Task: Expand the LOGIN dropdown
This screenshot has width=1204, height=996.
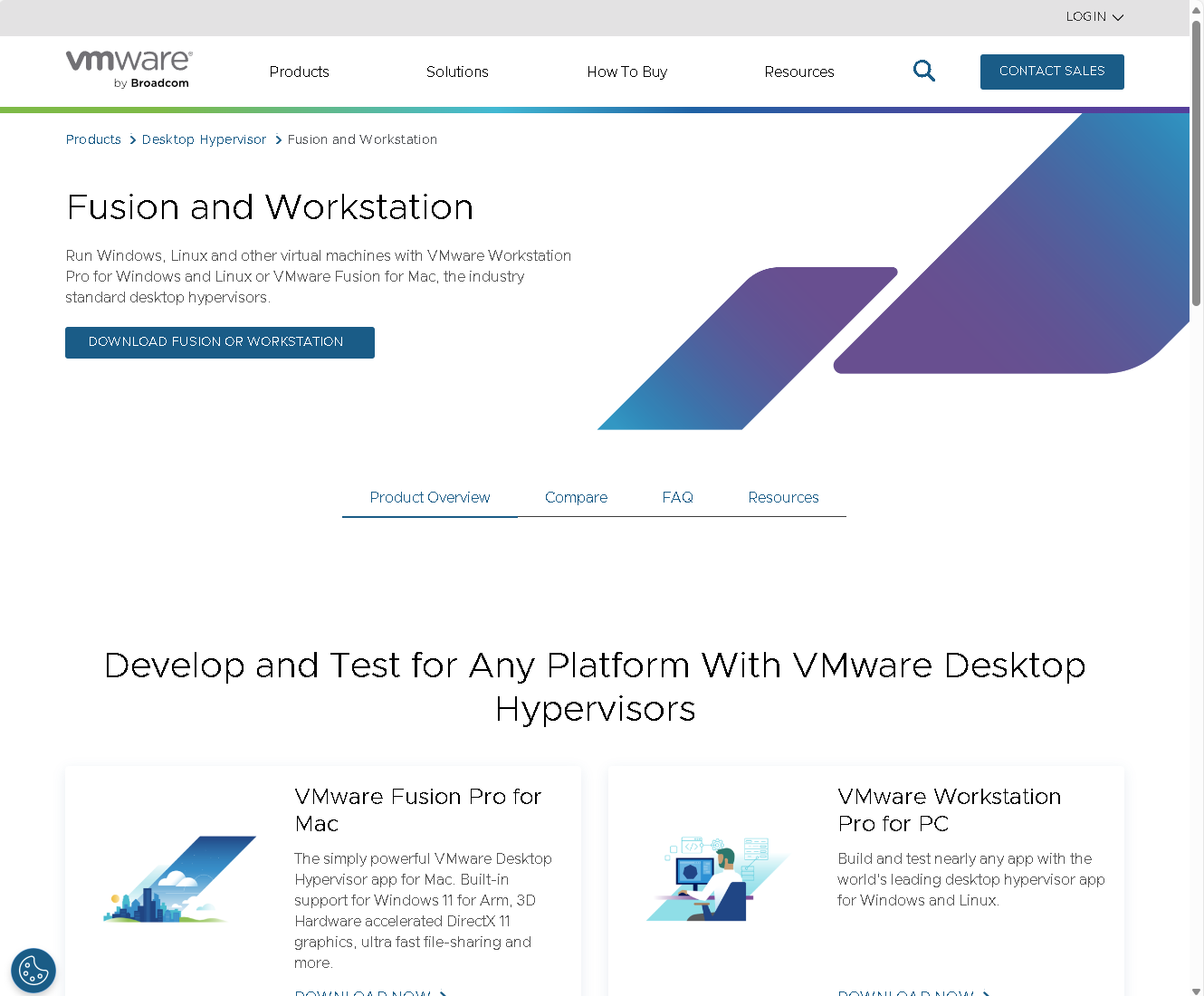Action: coord(1094,16)
